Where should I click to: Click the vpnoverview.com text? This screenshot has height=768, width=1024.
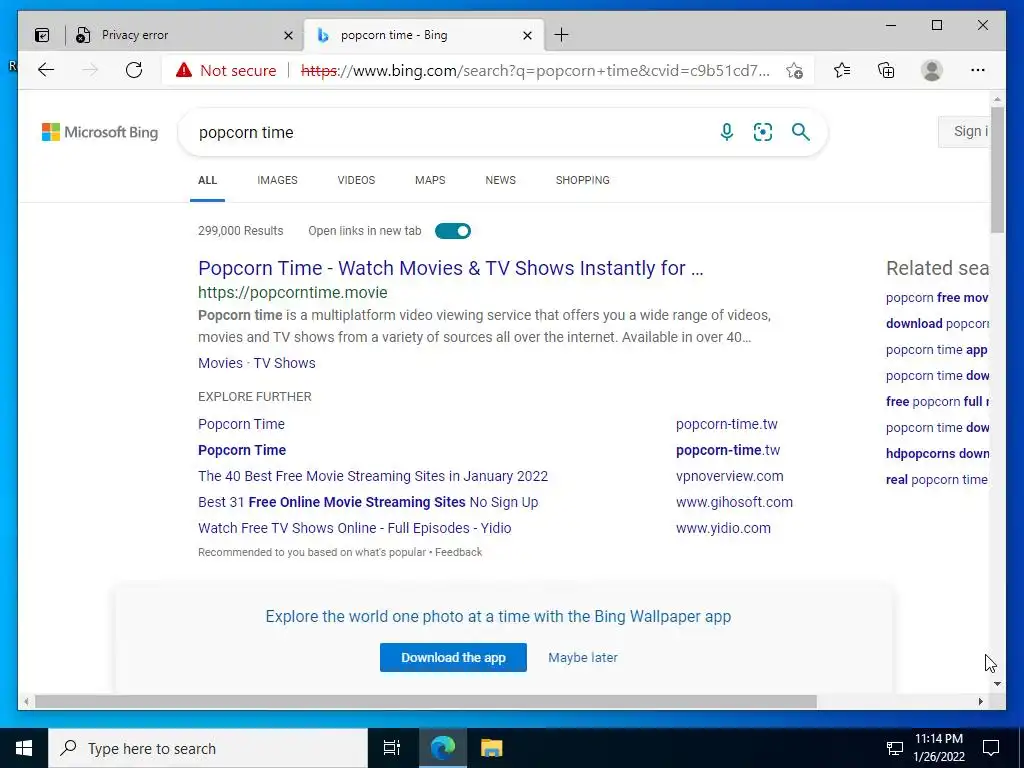(729, 476)
